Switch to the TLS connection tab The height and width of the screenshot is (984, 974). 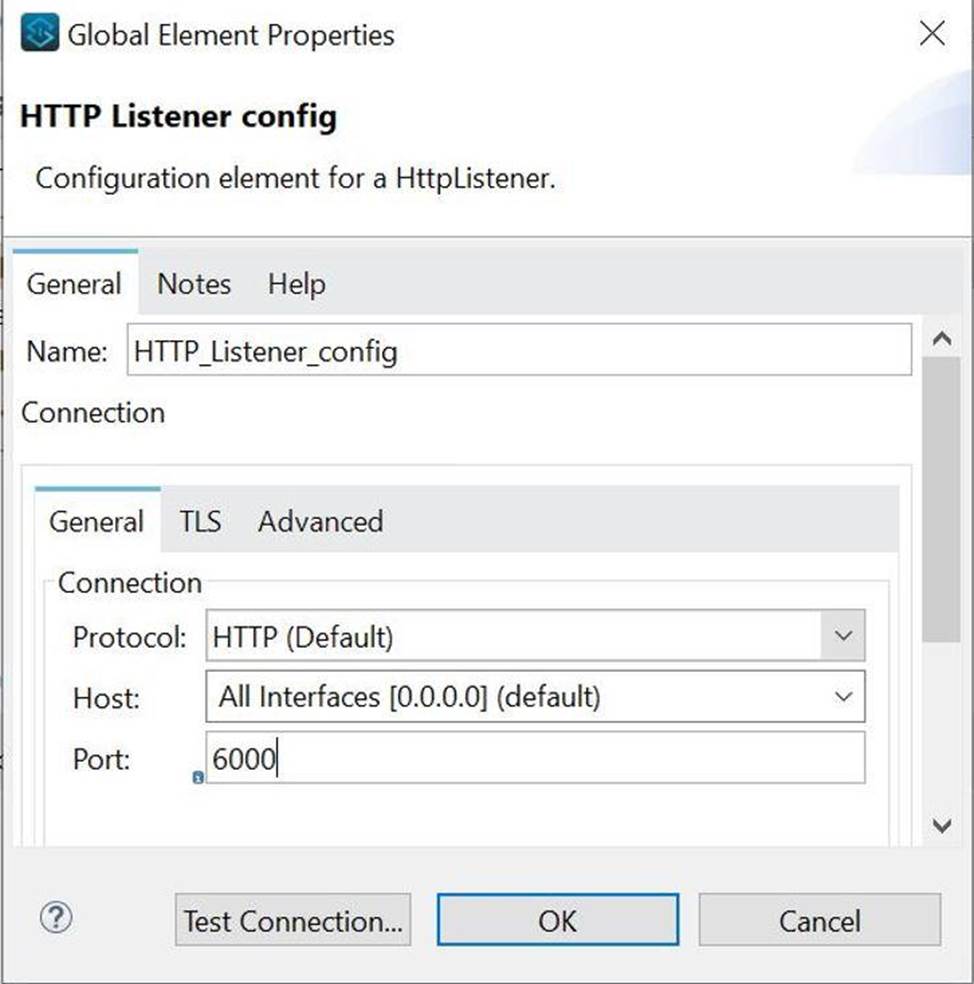[200, 521]
